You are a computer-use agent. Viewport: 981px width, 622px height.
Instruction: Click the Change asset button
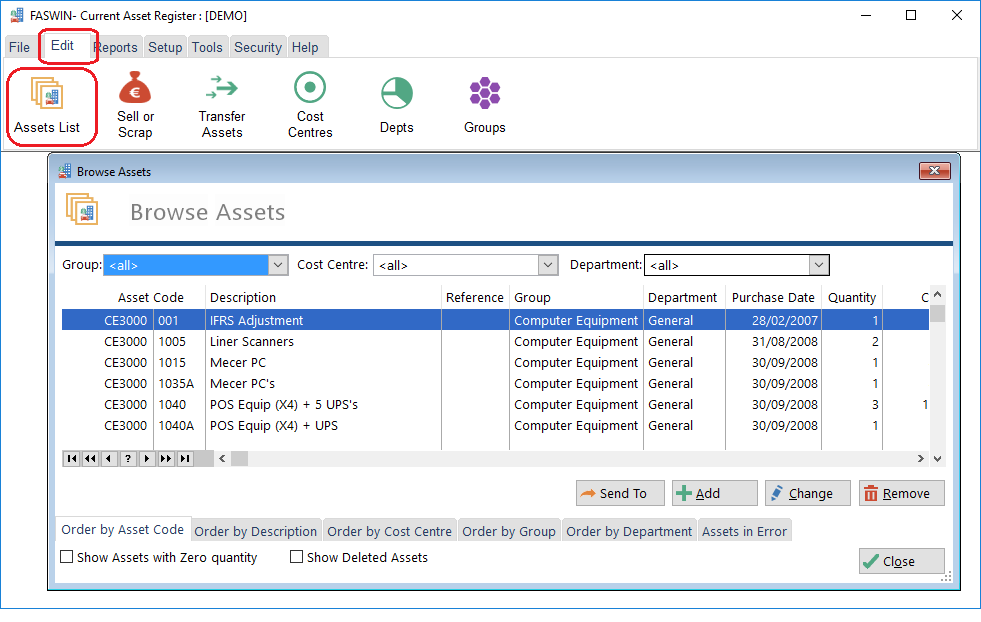tap(808, 494)
